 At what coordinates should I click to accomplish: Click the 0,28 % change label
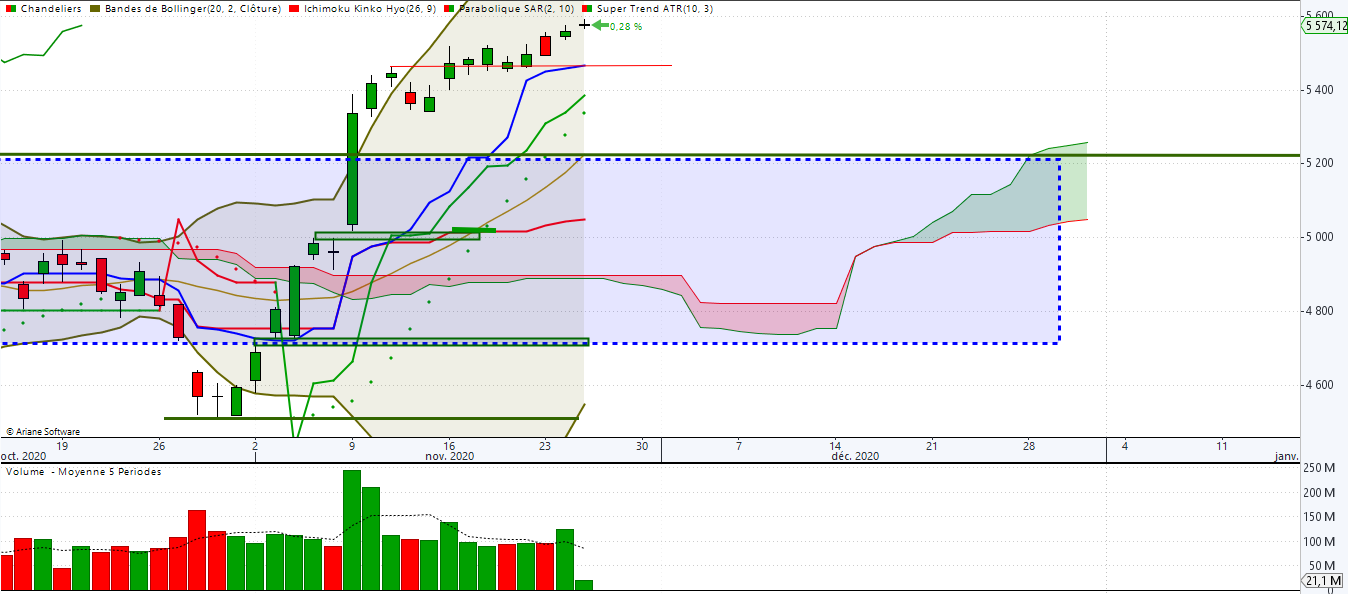point(626,26)
